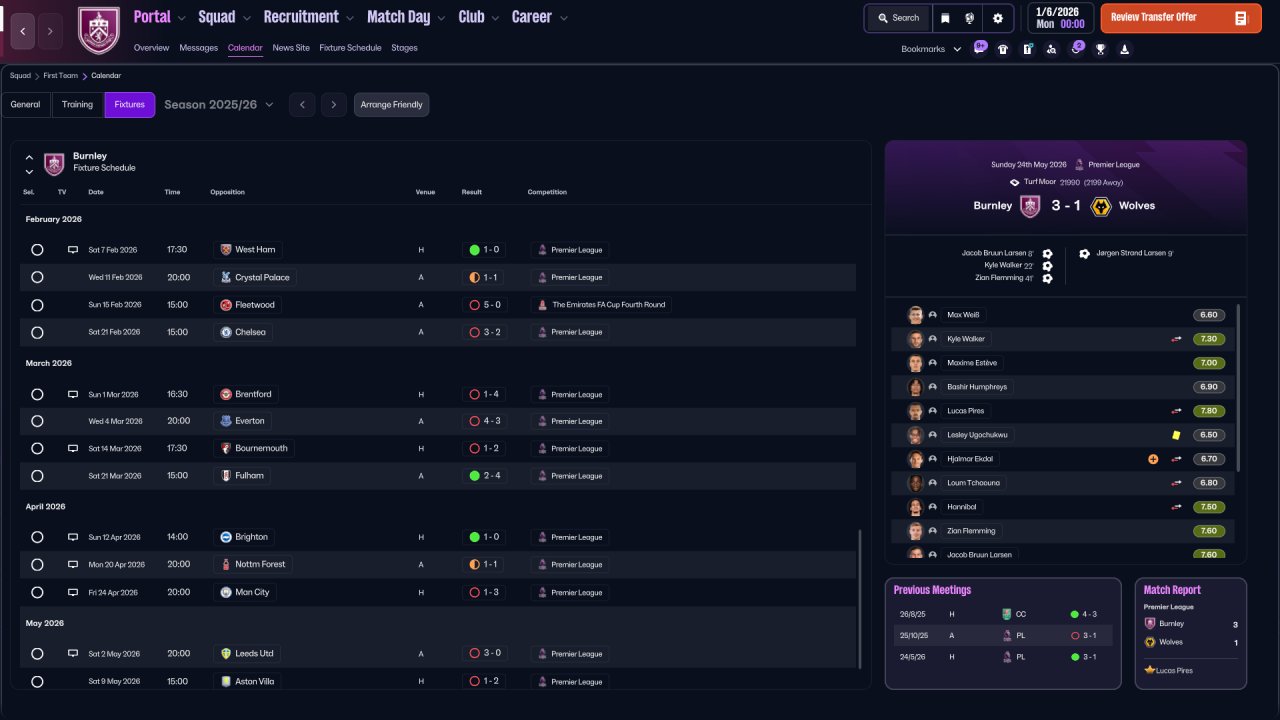Click the Review Transfer Offer button

[x=1181, y=18]
